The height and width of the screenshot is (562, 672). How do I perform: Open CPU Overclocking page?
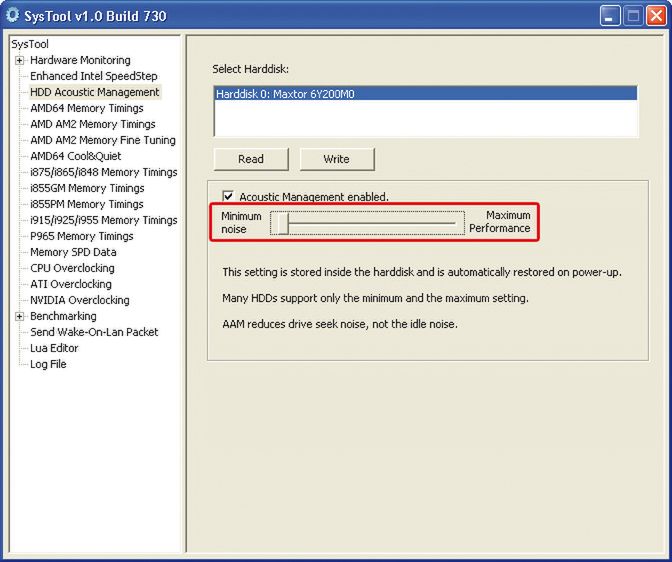pos(72,268)
